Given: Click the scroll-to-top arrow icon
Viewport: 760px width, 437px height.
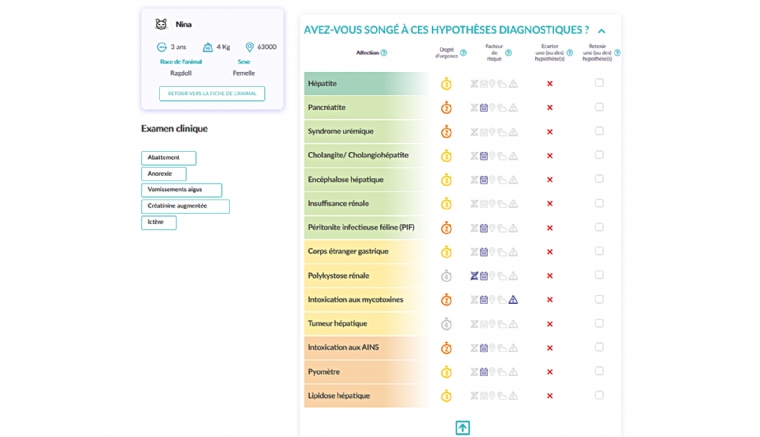Looking at the screenshot, I should (x=462, y=427).
